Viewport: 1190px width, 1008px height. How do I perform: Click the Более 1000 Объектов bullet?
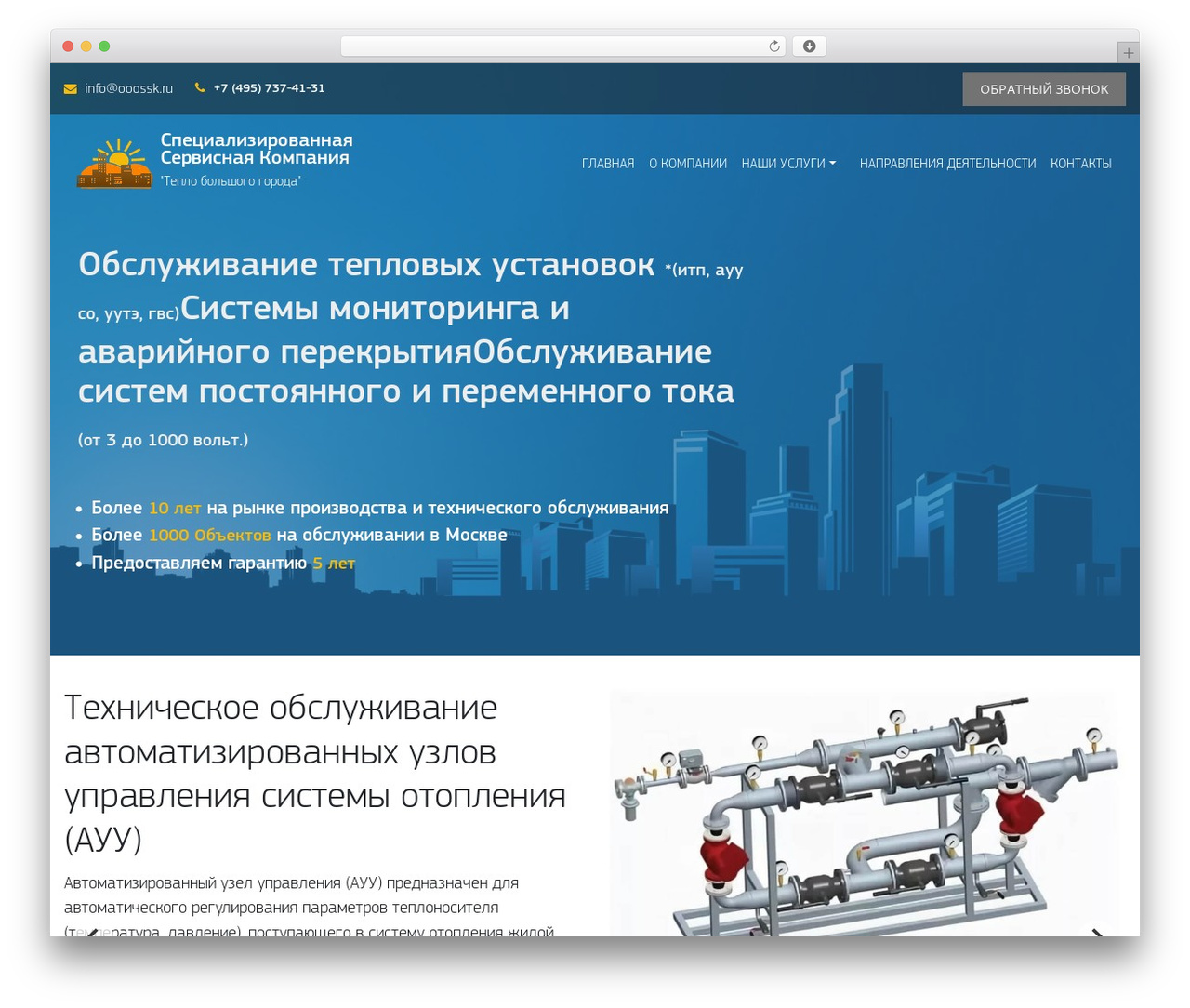coord(299,535)
